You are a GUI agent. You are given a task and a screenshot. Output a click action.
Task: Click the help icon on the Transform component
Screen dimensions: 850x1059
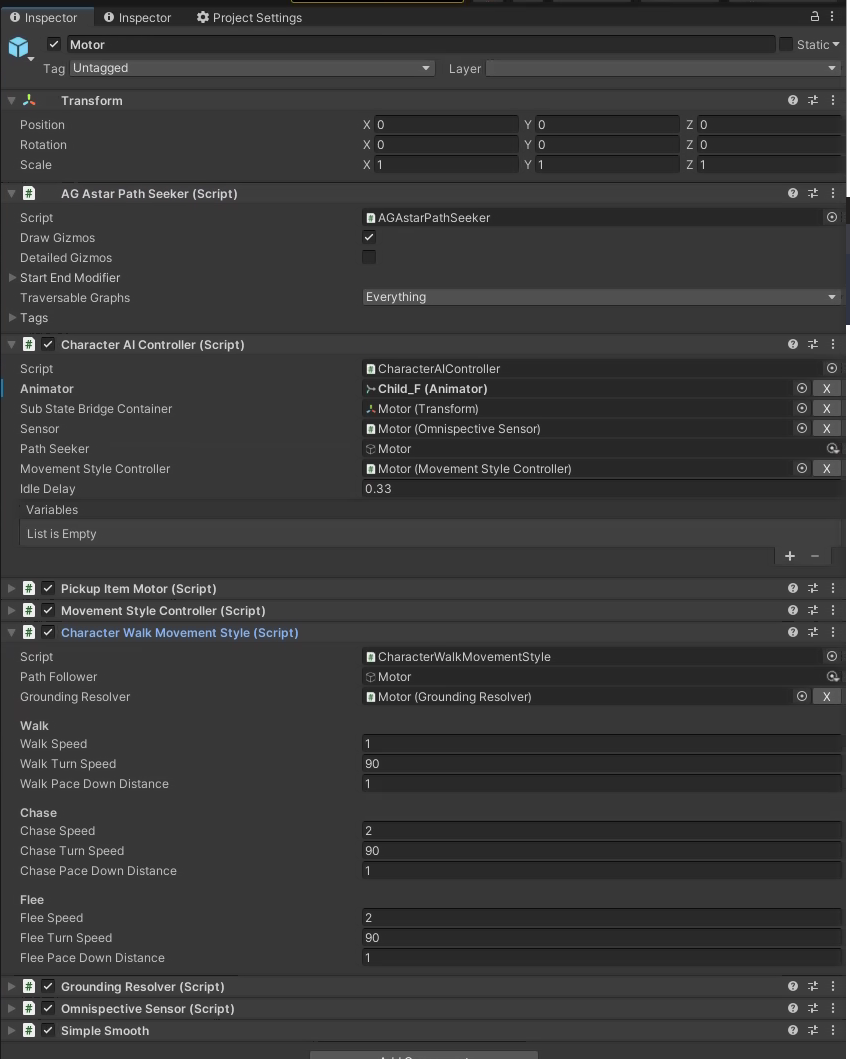pyautogui.click(x=792, y=100)
